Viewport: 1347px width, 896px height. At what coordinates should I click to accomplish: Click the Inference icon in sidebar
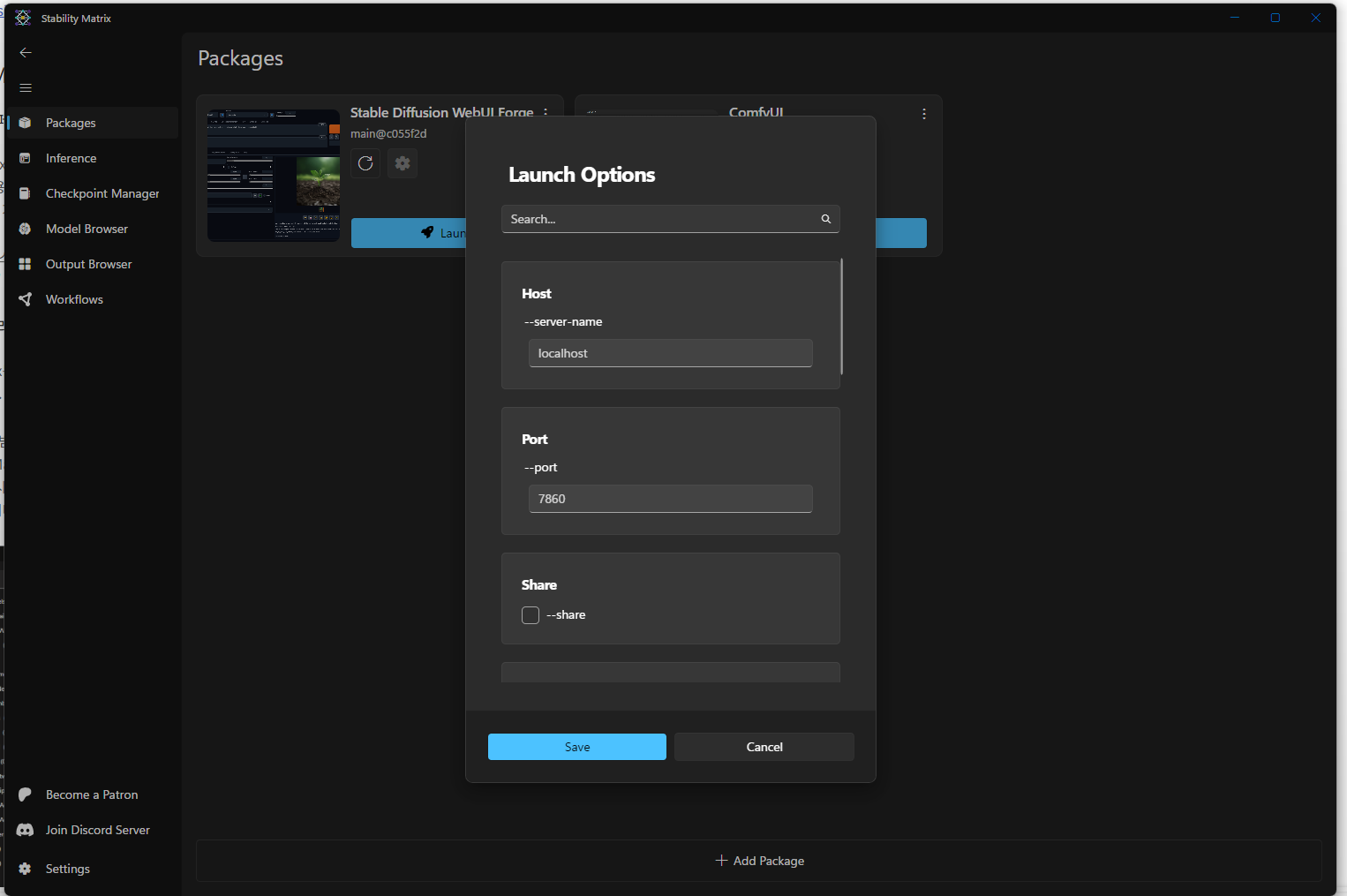(25, 158)
